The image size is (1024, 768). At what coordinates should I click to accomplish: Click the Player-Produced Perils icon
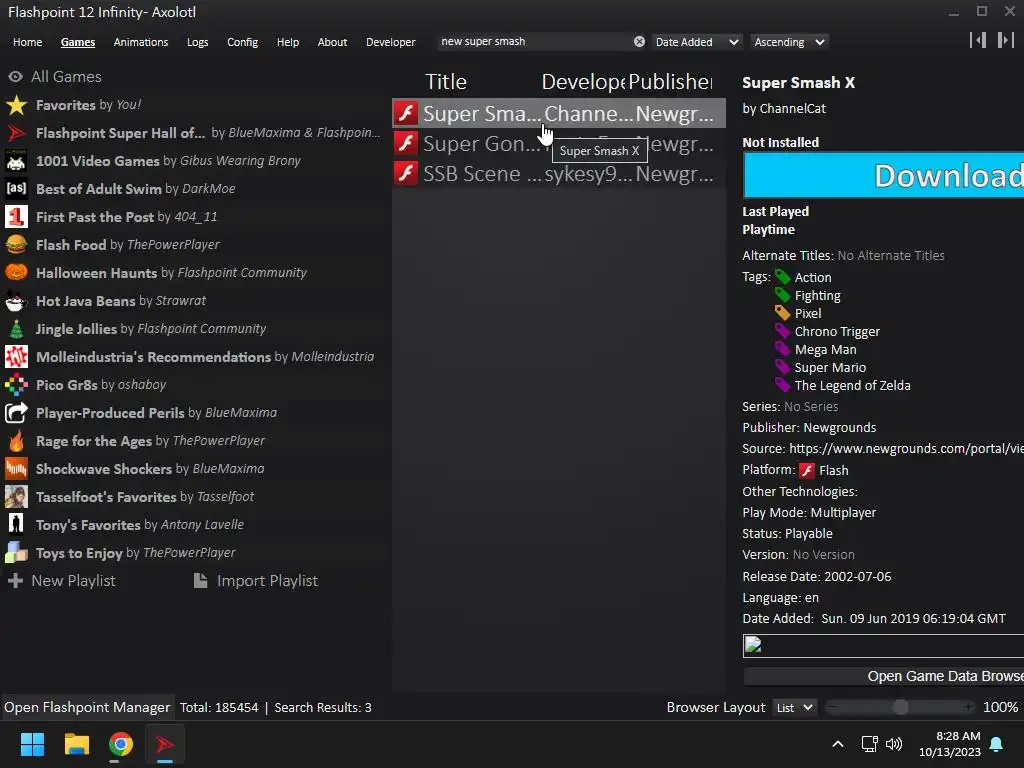16,413
